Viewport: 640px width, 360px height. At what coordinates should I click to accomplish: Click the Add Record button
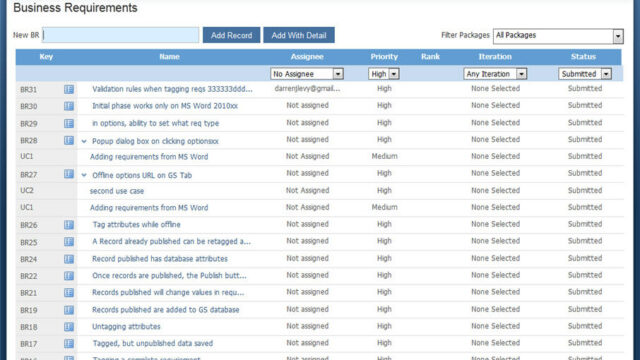click(x=231, y=35)
